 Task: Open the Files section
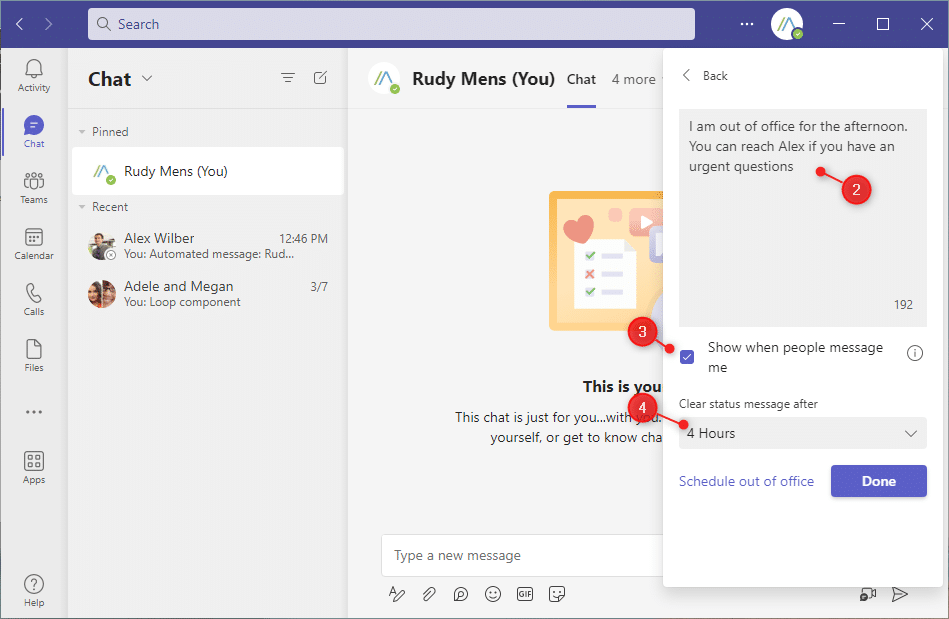33,354
